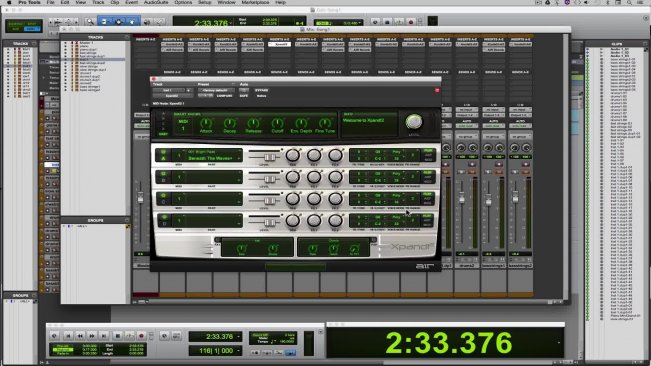This screenshot has width=651, height=366.
Task: Click the Online button in Transport window
Action: pos(54,336)
